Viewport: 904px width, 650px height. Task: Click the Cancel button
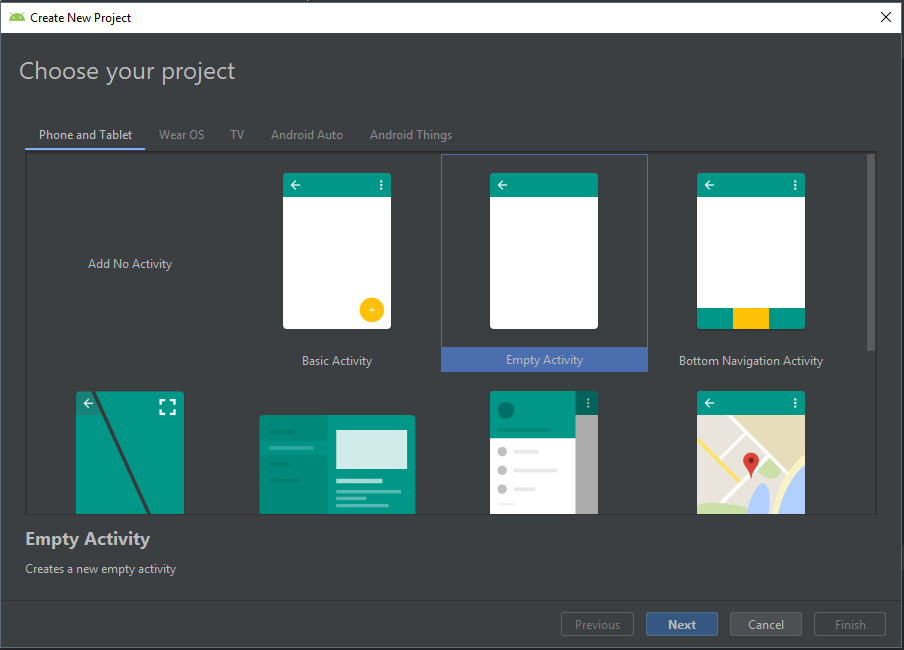click(x=765, y=624)
